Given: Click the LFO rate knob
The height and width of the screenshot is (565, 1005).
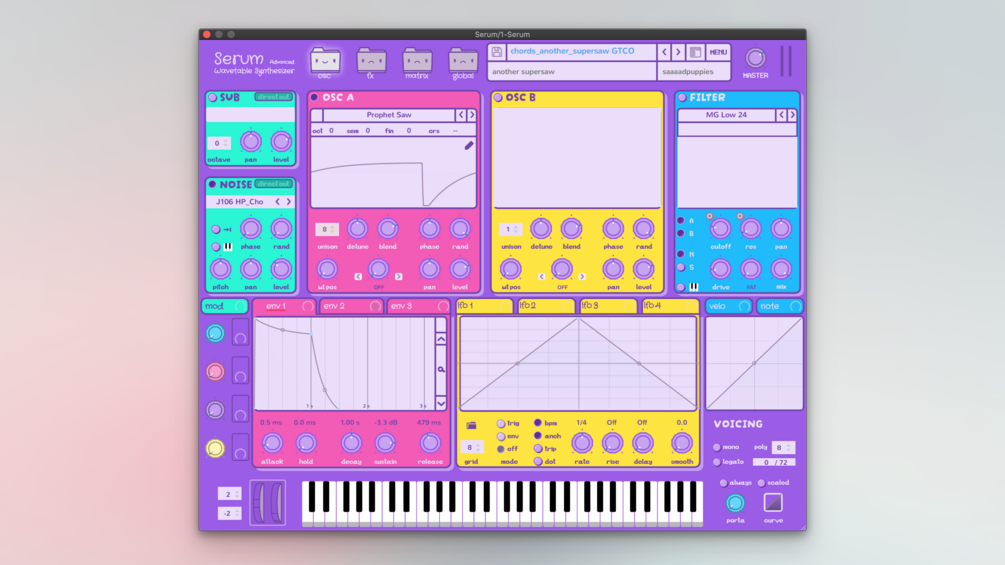Looking at the screenshot, I should [x=581, y=443].
